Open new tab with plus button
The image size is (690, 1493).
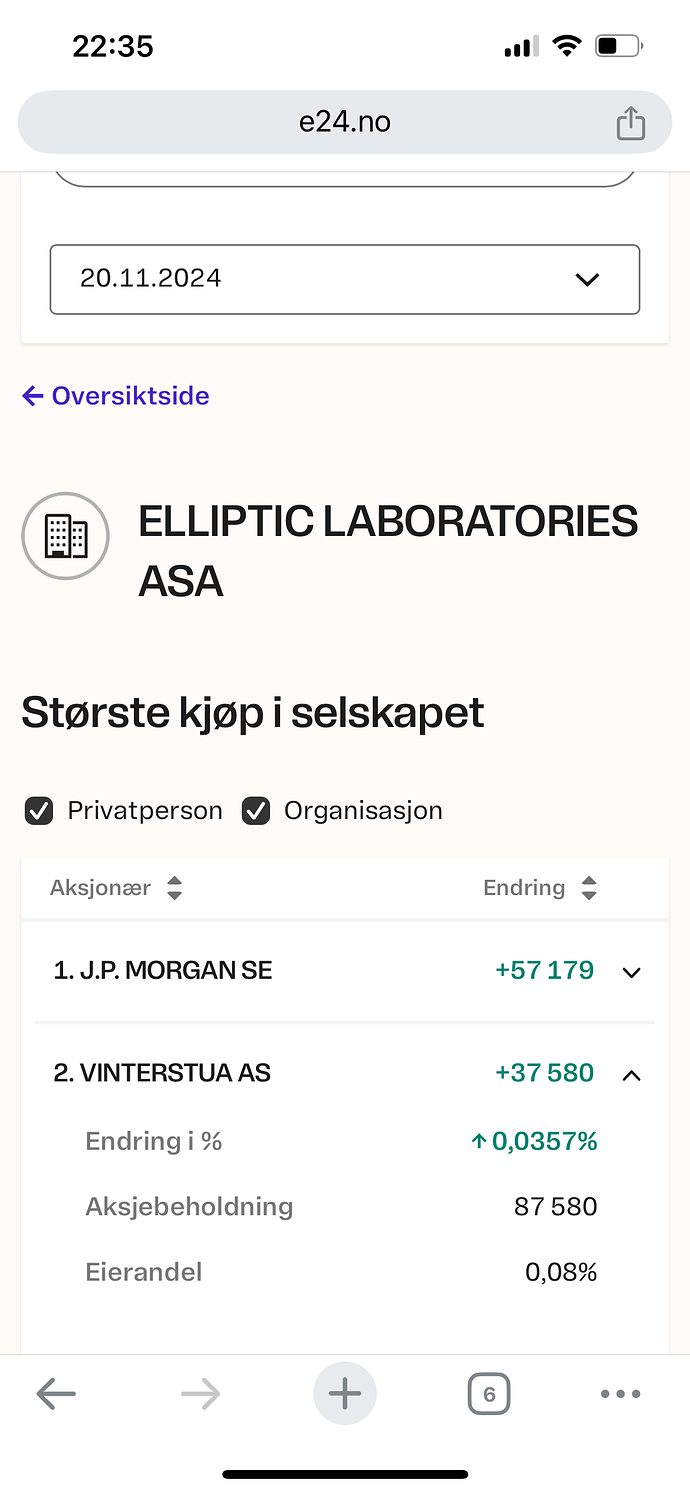(x=345, y=1393)
